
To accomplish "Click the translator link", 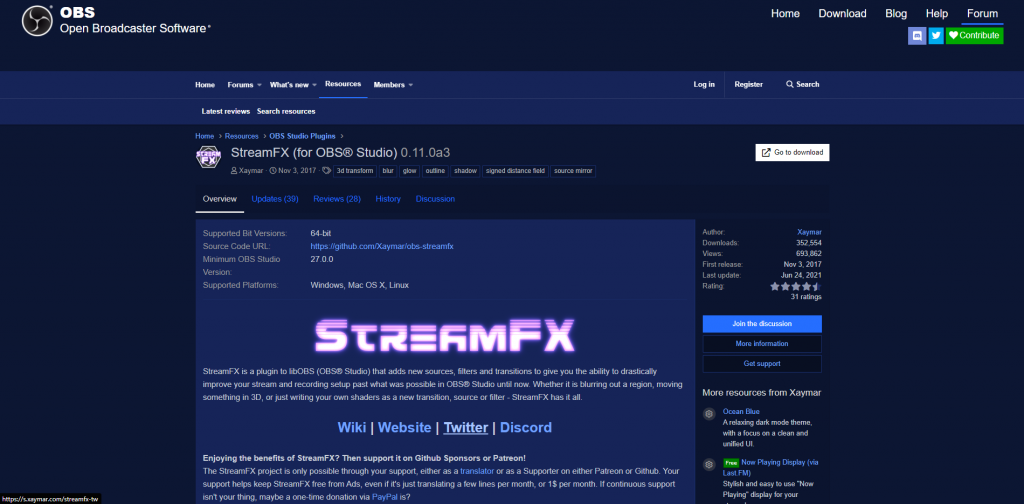I will click(477, 471).
